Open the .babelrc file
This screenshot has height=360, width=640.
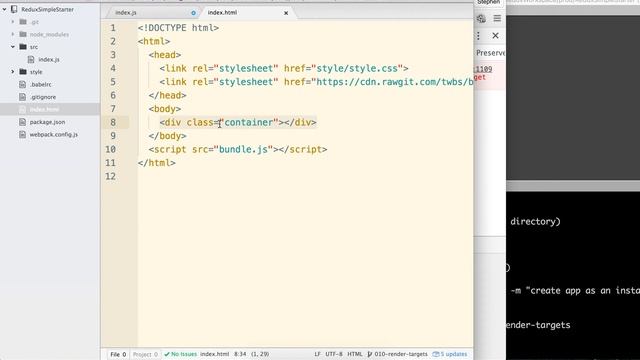coord(40,84)
